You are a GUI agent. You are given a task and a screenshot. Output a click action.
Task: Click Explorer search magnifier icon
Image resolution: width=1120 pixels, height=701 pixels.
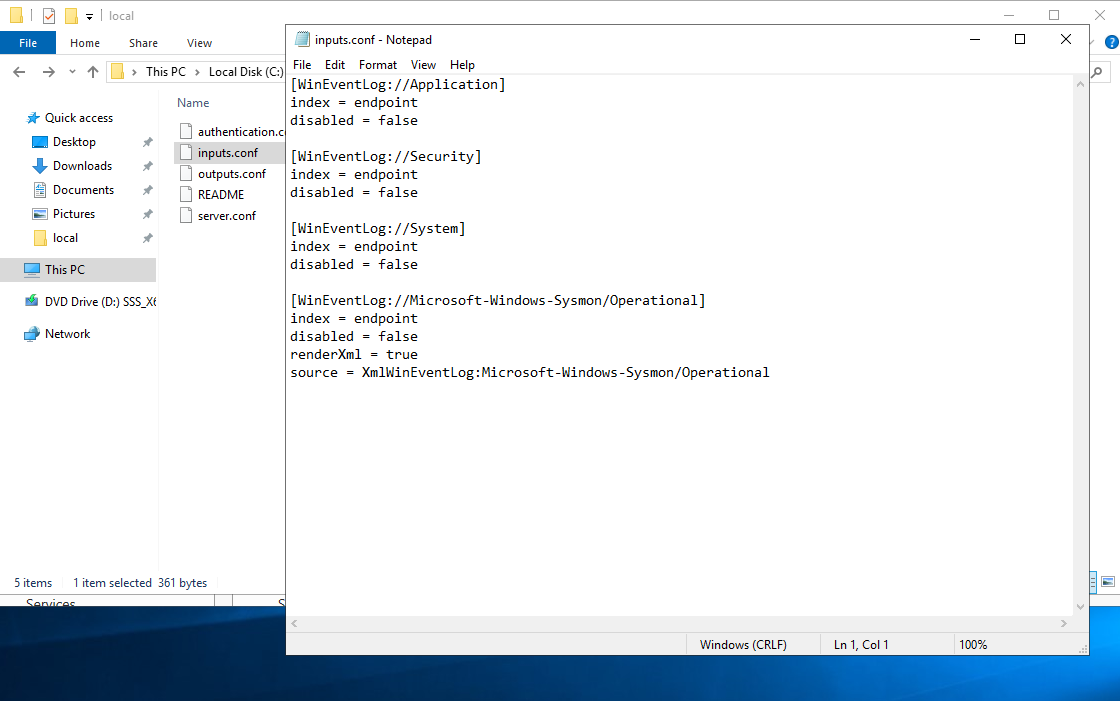click(x=1097, y=71)
